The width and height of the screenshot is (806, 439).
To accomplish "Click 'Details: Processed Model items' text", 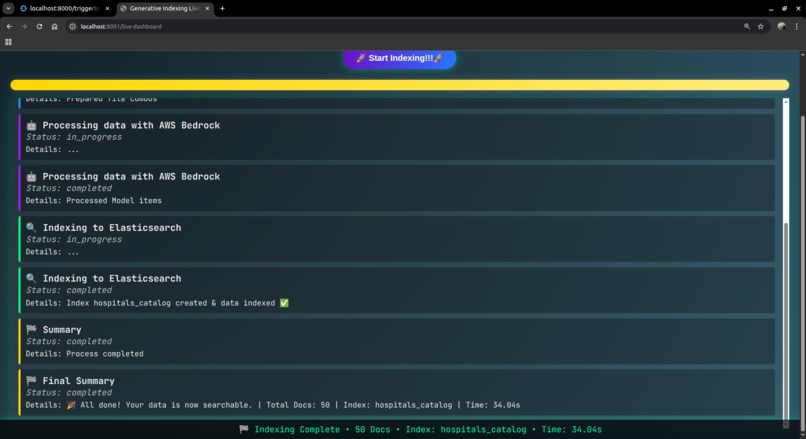I will (94, 200).
